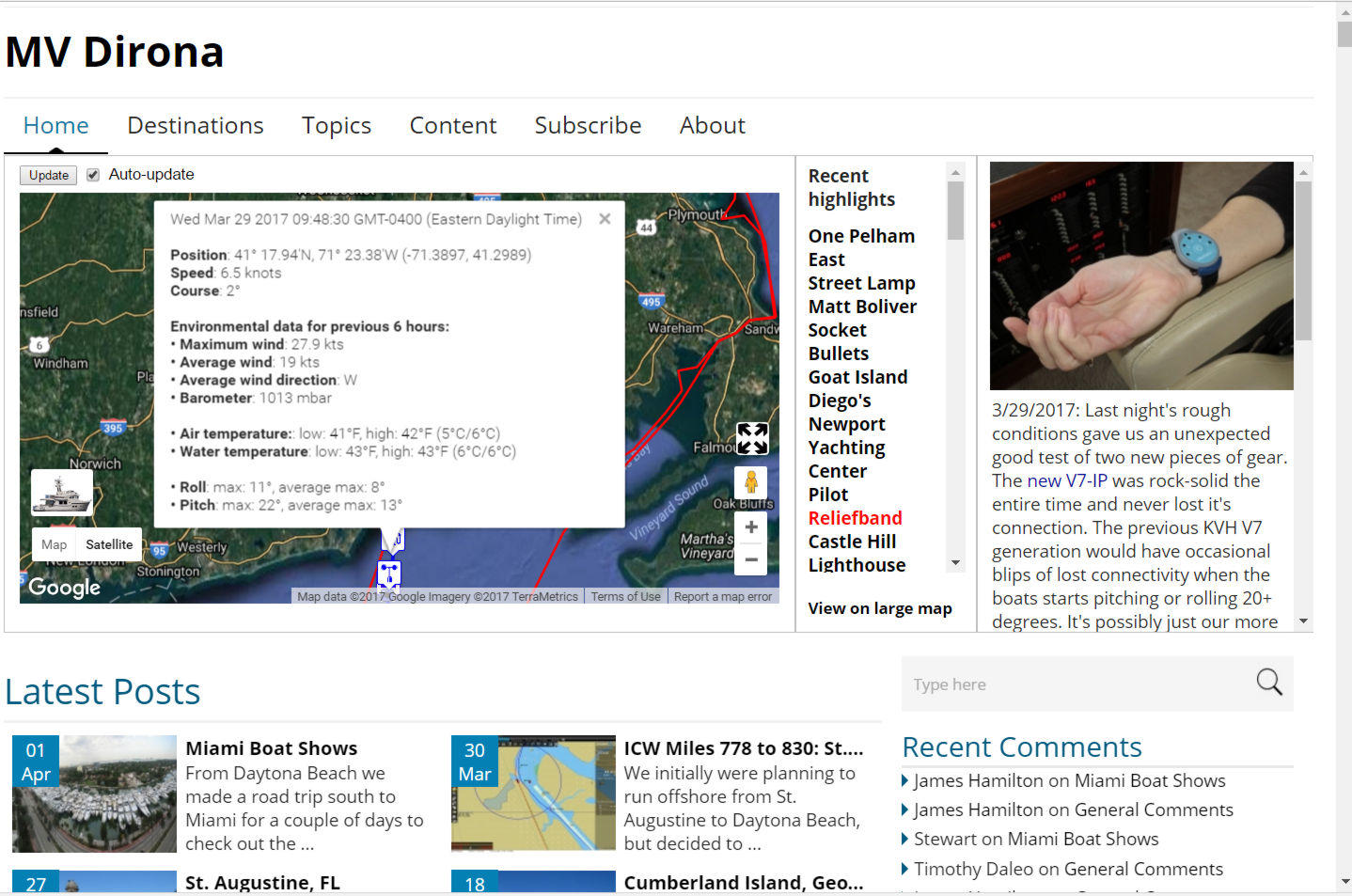The height and width of the screenshot is (896, 1352).
Task: Click Report a map error link
Action: 723,596
